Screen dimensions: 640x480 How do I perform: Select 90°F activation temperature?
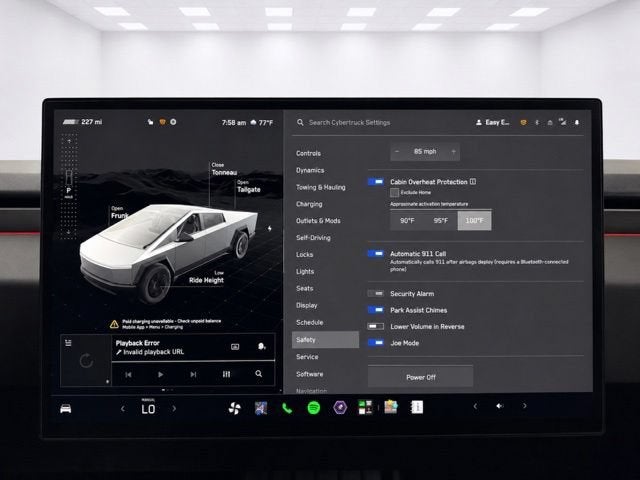coord(407,220)
